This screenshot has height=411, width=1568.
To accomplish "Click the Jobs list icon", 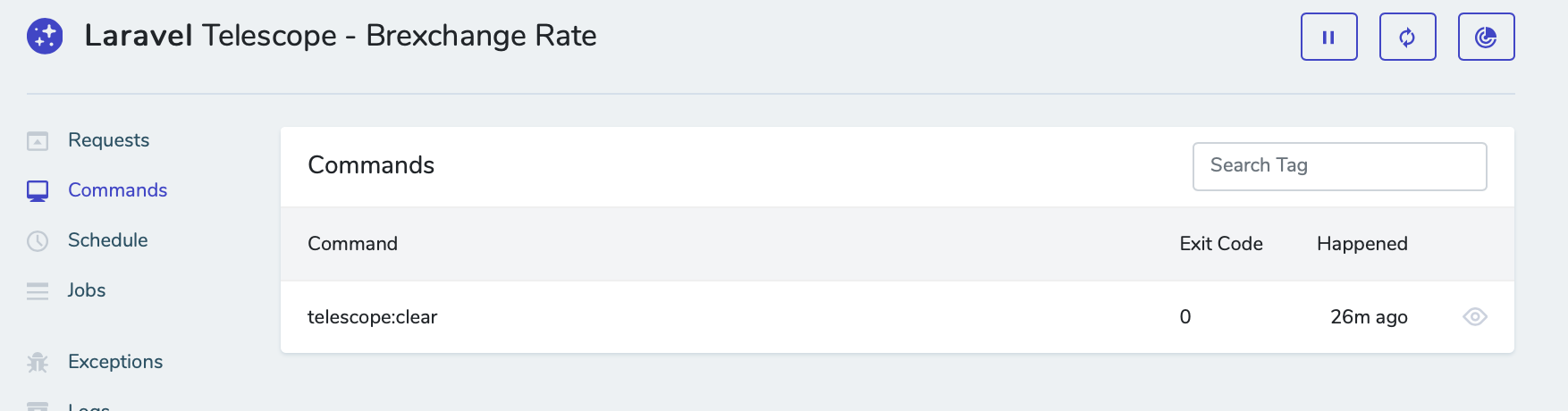I will [x=38, y=291].
